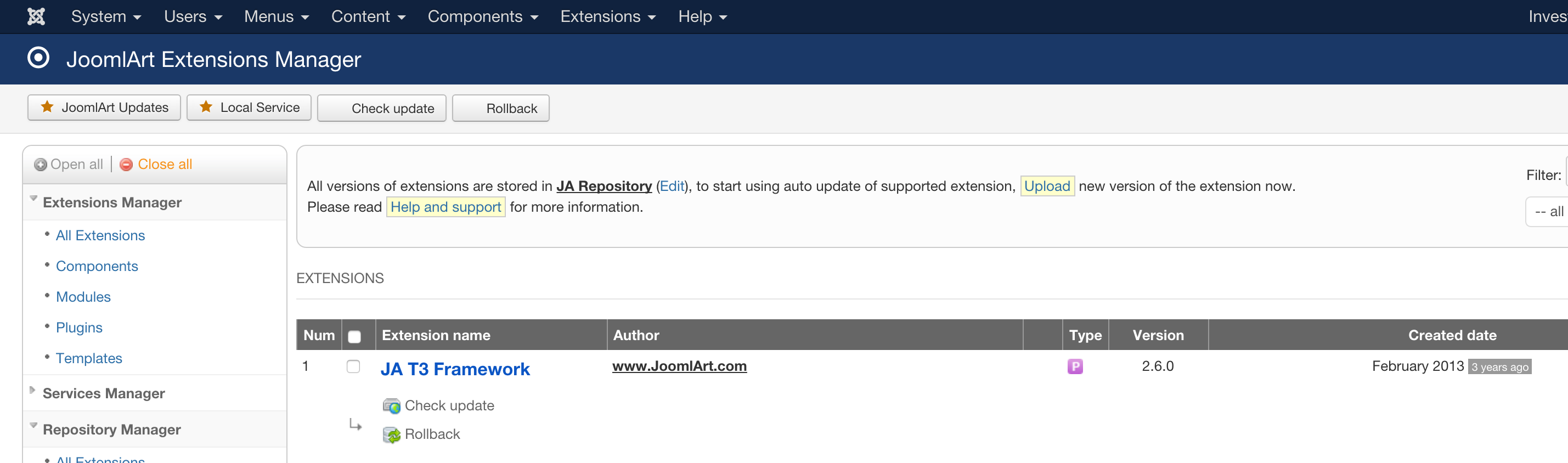Click the Open all plus icon
This screenshot has width=1568, height=463.
(x=40, y=164)
